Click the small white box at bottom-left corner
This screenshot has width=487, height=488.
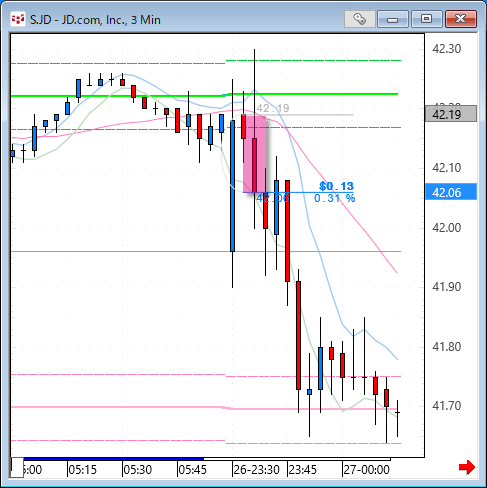click(17, 467)
